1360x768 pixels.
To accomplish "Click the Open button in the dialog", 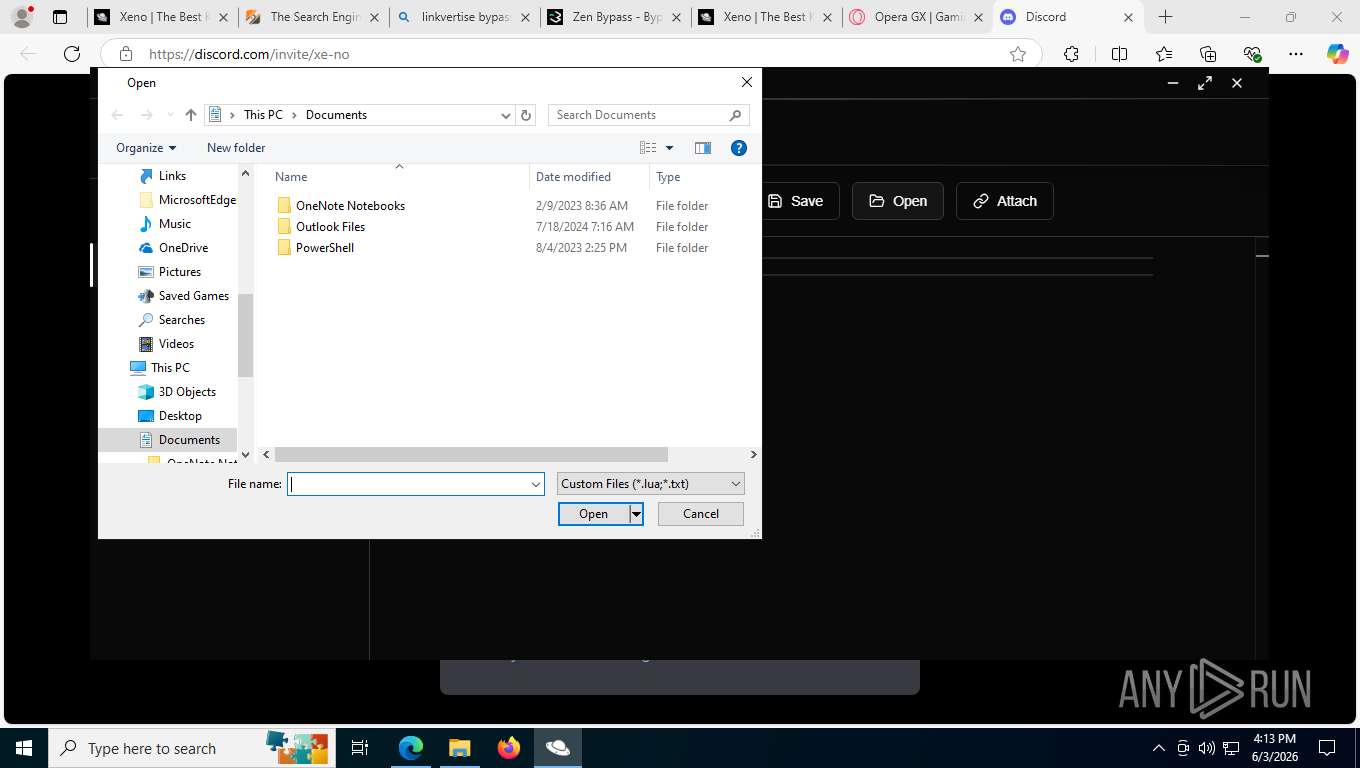I will click(593, 514).
